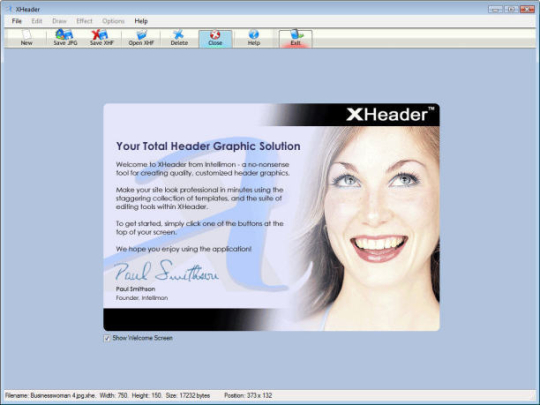Click the Close toolbar icon
Viewport: 540px width, 405px height.
pos(215,38)
